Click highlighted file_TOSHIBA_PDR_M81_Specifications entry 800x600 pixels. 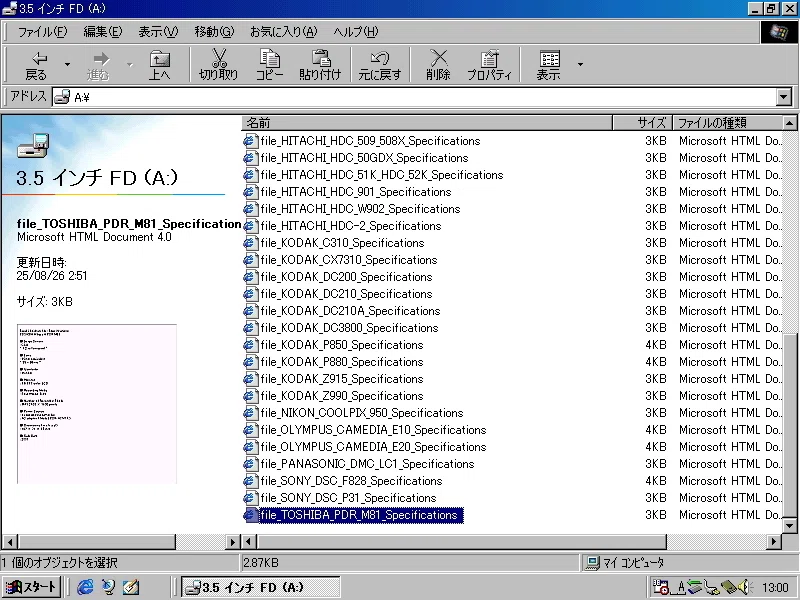(x=361, y=515)
